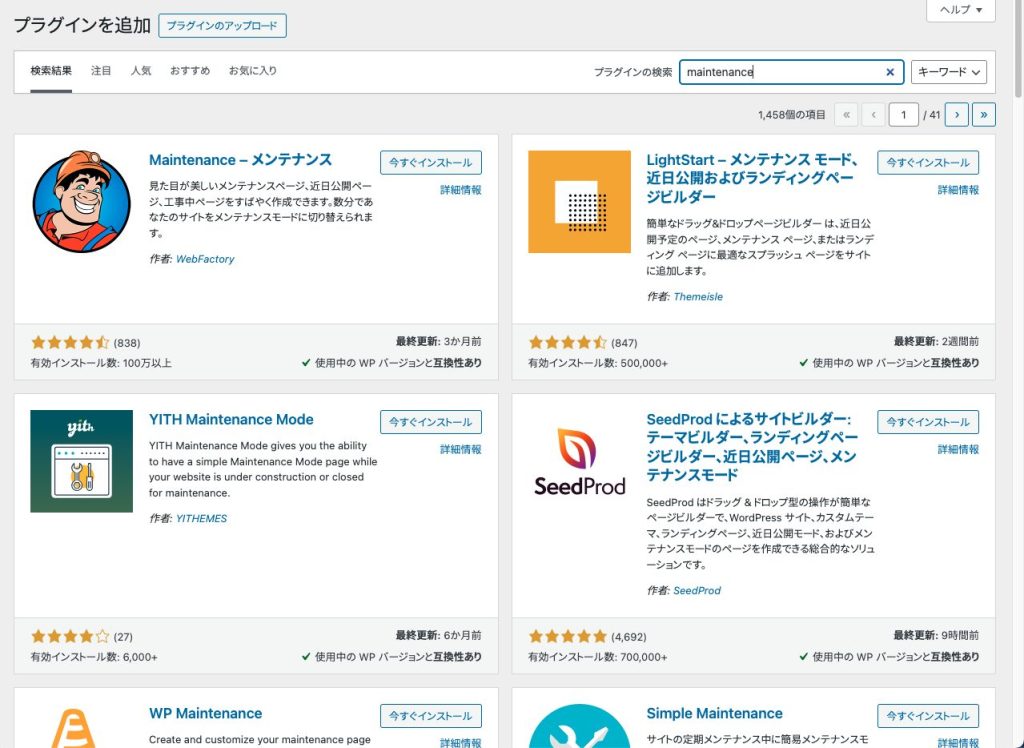The width and height of the screenshot is (1024, 748).
Task: Expand the ヘルプ help panel
Action: click(x=961, y=10)
